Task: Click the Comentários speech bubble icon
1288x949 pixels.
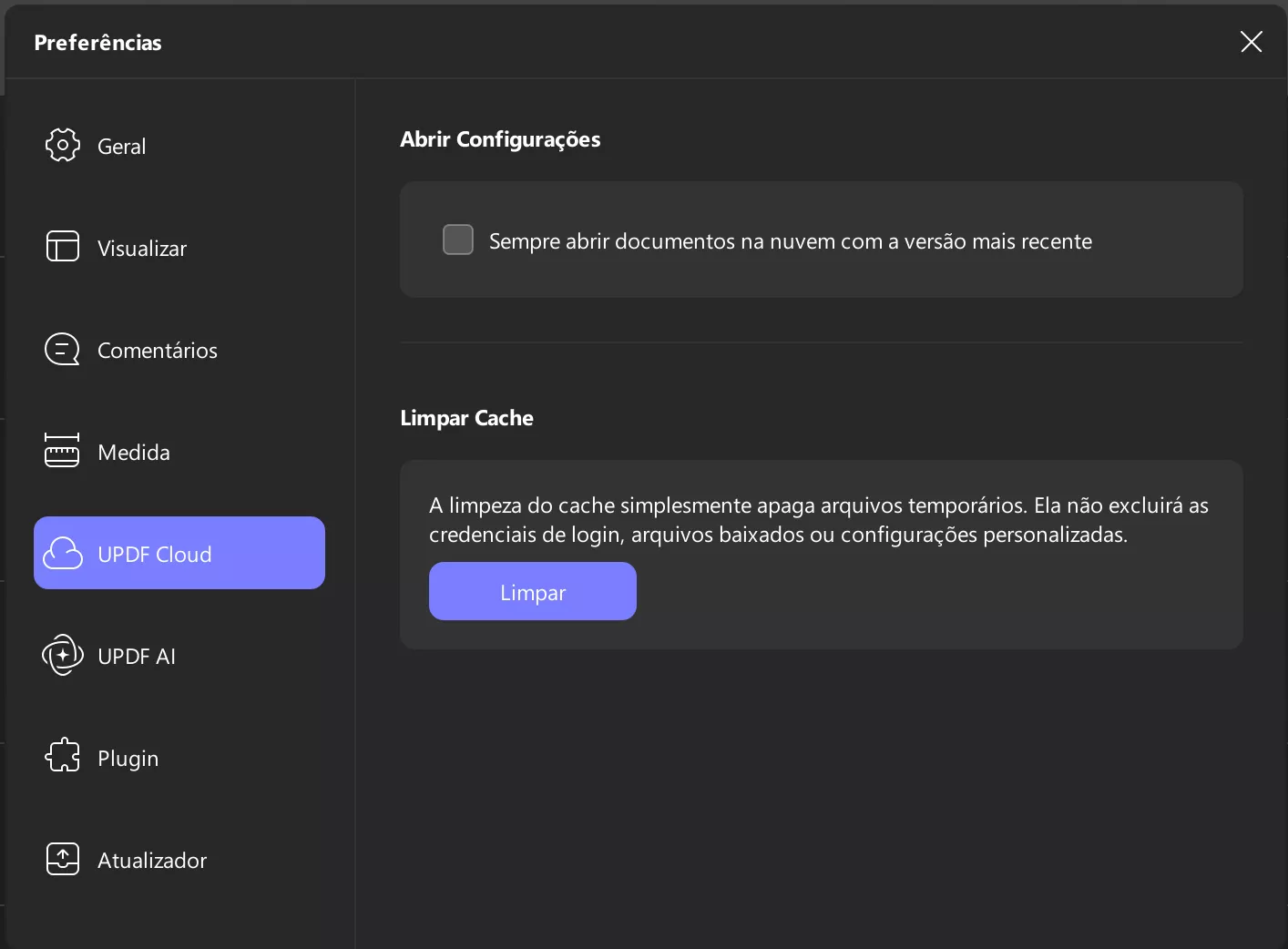Action: 63,349
